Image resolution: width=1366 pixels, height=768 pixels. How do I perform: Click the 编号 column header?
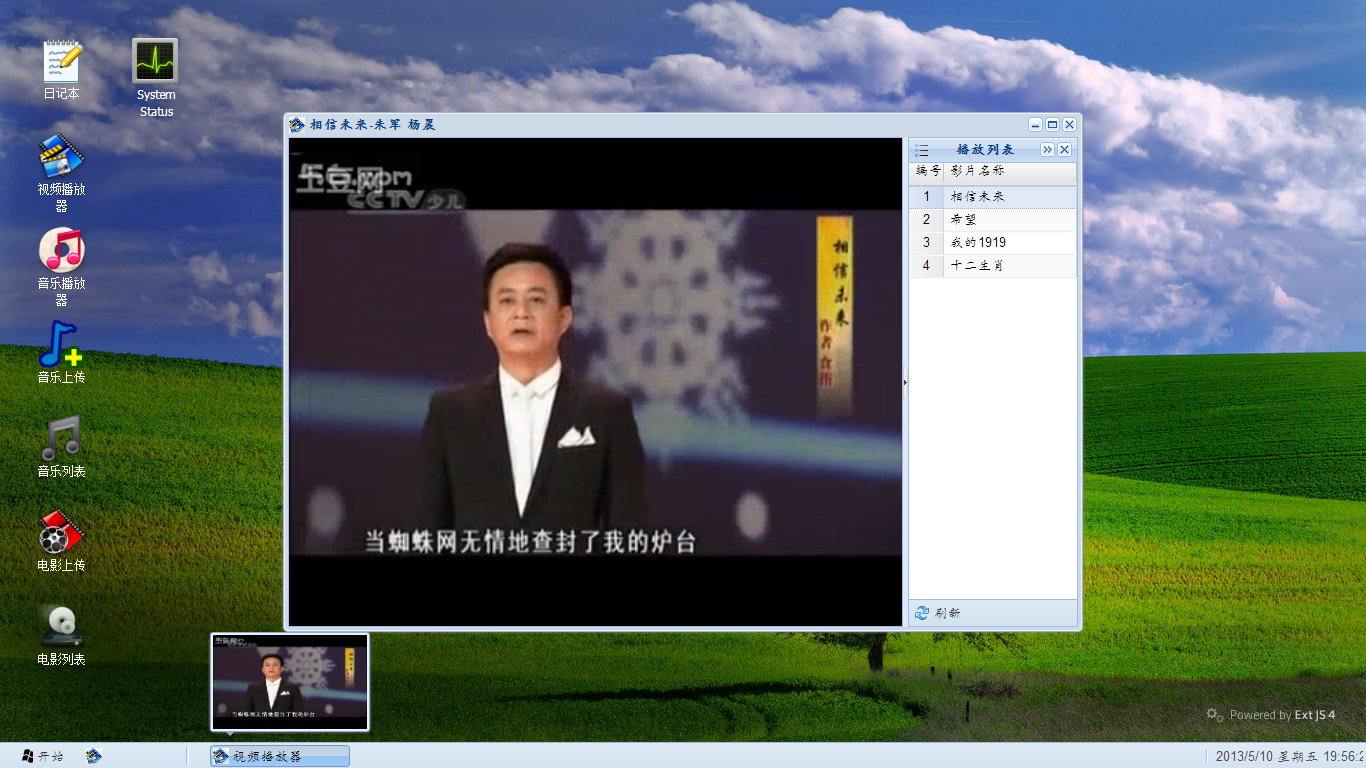coord(927,172)
